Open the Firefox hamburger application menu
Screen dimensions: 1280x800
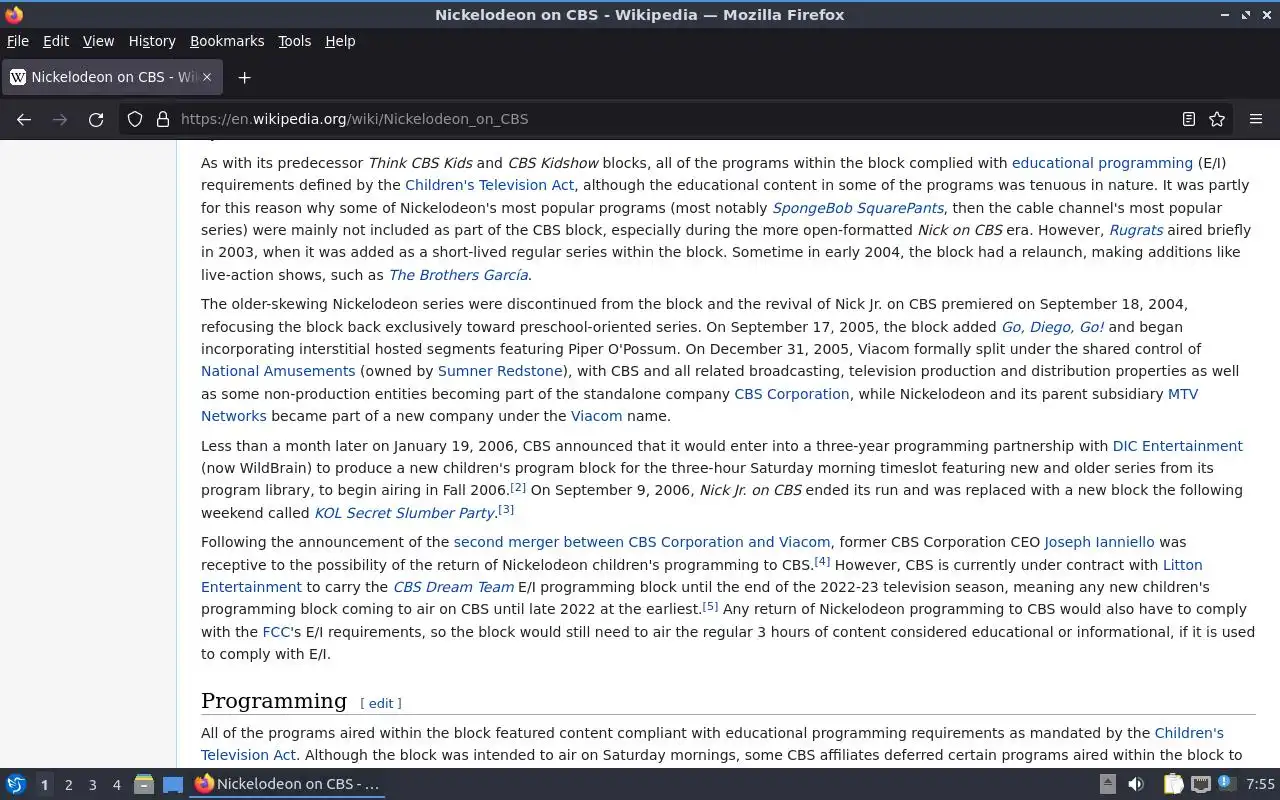click(1256, 119)
